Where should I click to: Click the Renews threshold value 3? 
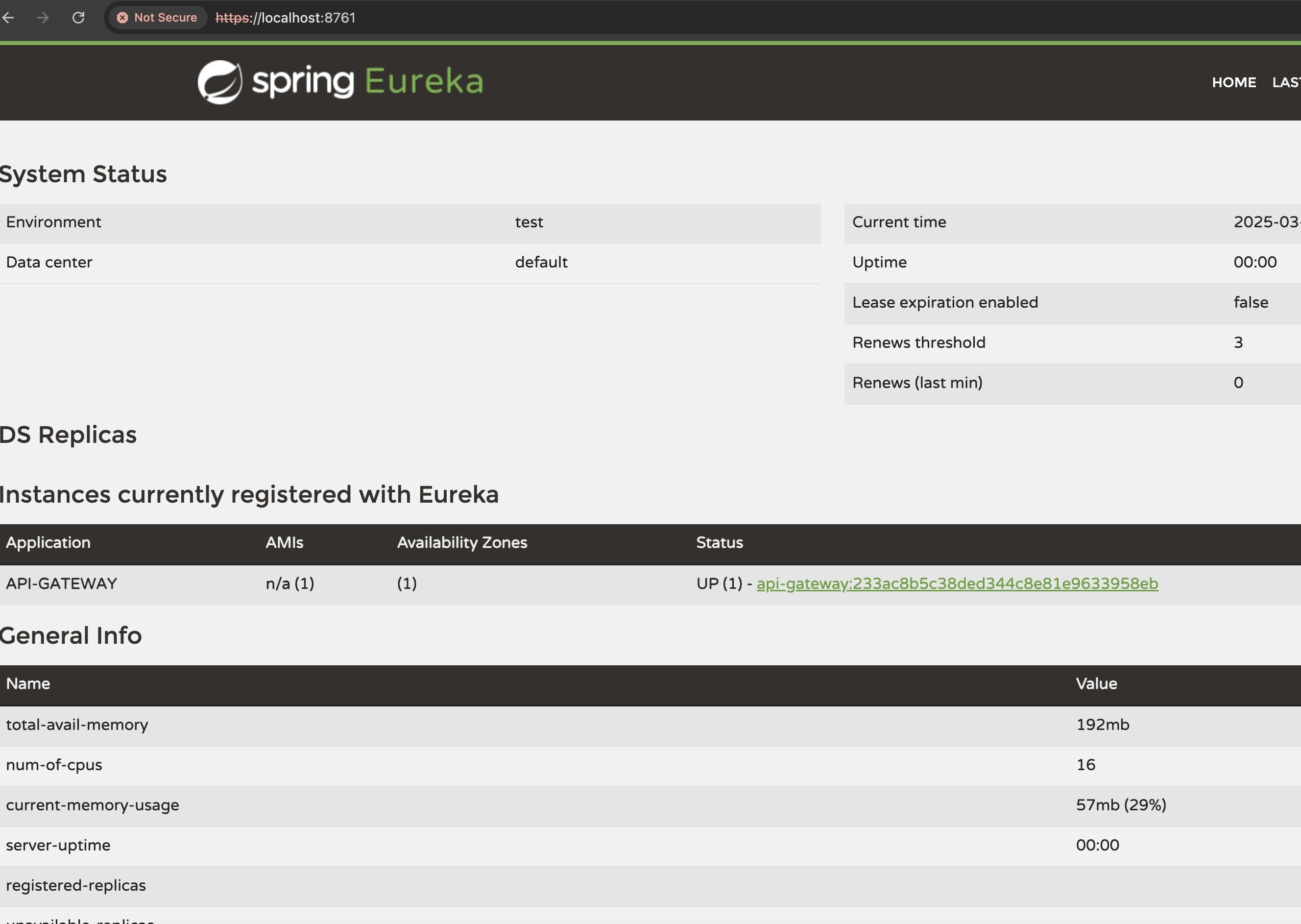point(1238,342)
